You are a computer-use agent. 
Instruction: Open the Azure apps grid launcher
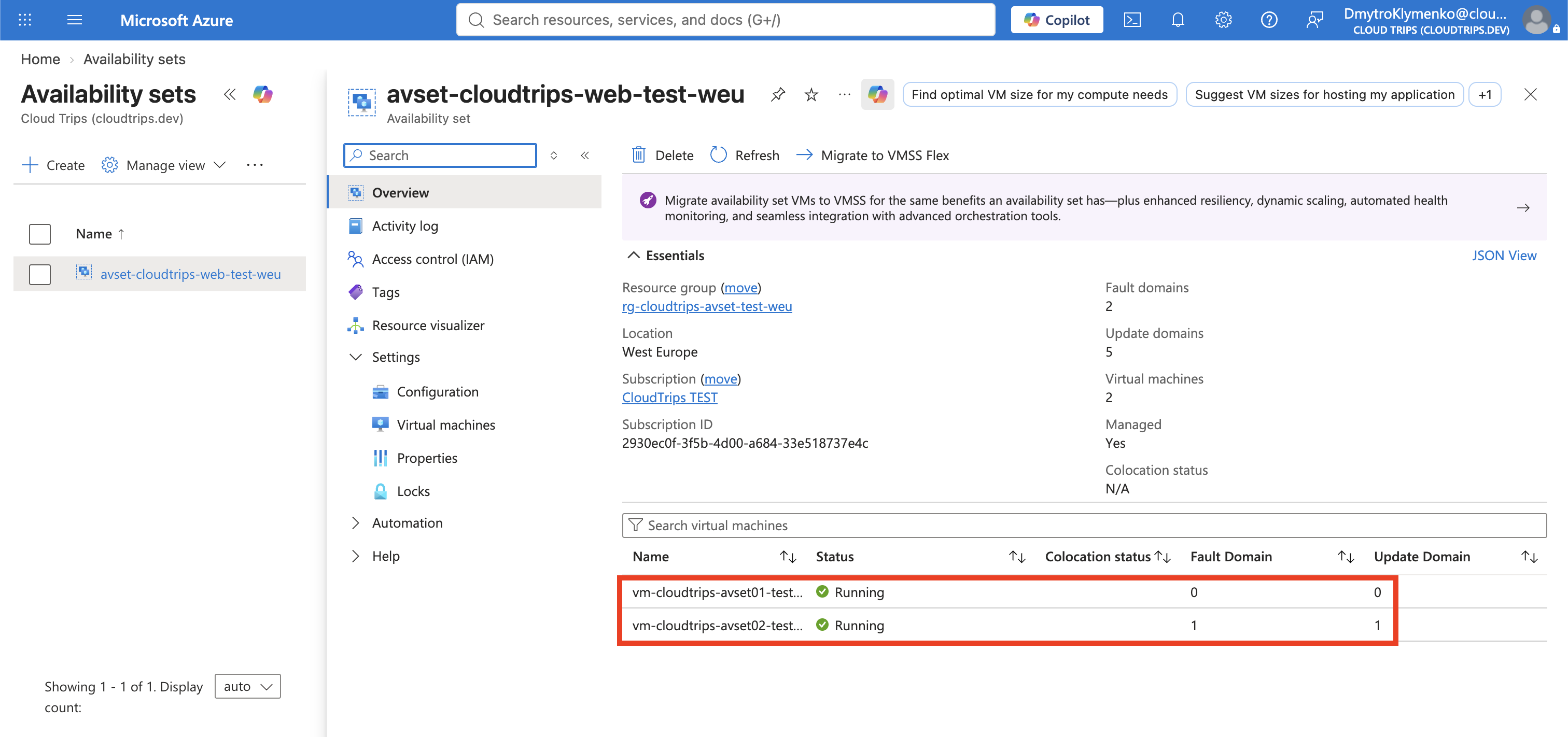coord(25,20)
